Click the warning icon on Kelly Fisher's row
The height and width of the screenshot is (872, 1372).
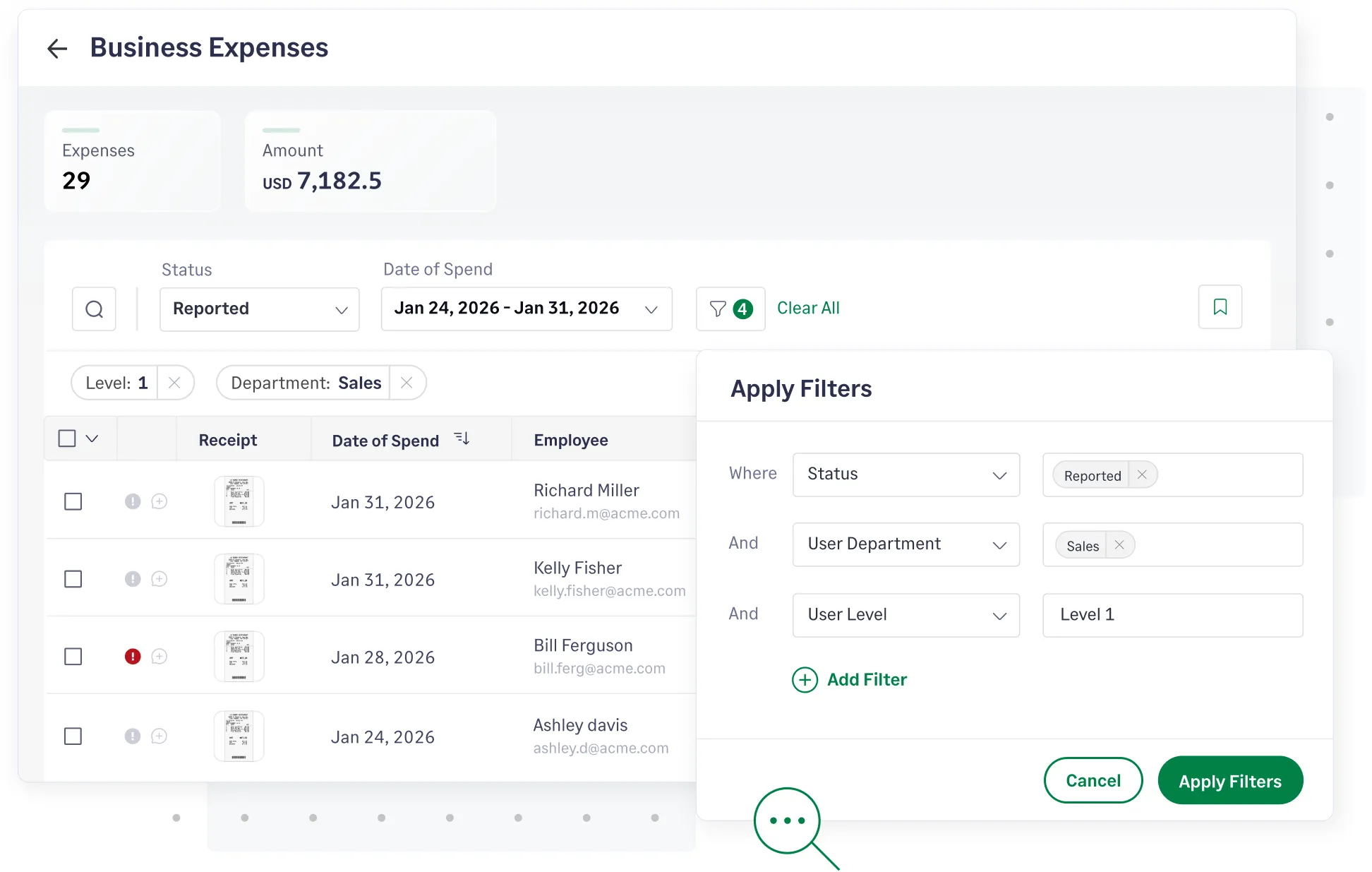pyautogui.click(x=133, y=578)
